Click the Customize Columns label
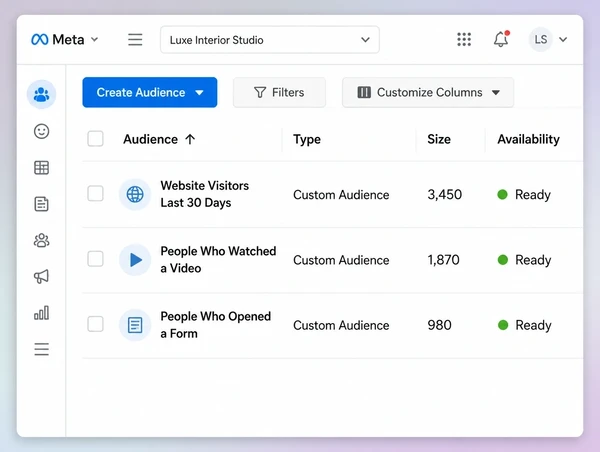This screenshot has width=600, height=452. pos(429,92)
